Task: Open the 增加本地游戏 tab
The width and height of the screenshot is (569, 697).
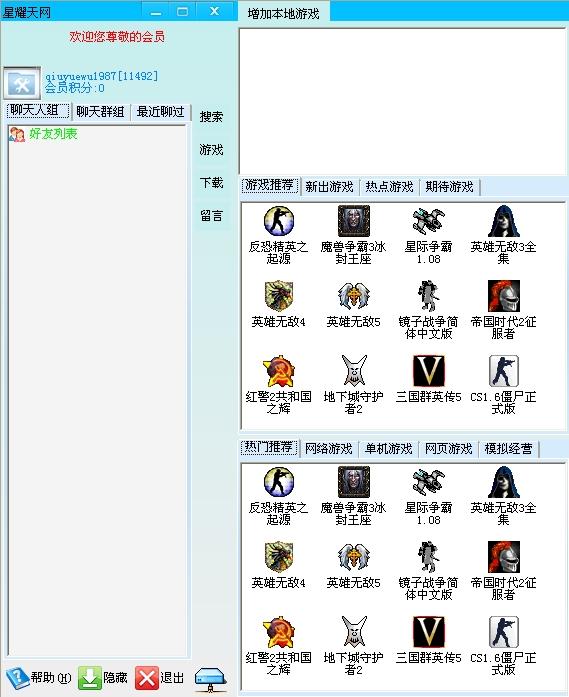Action: 284,13
